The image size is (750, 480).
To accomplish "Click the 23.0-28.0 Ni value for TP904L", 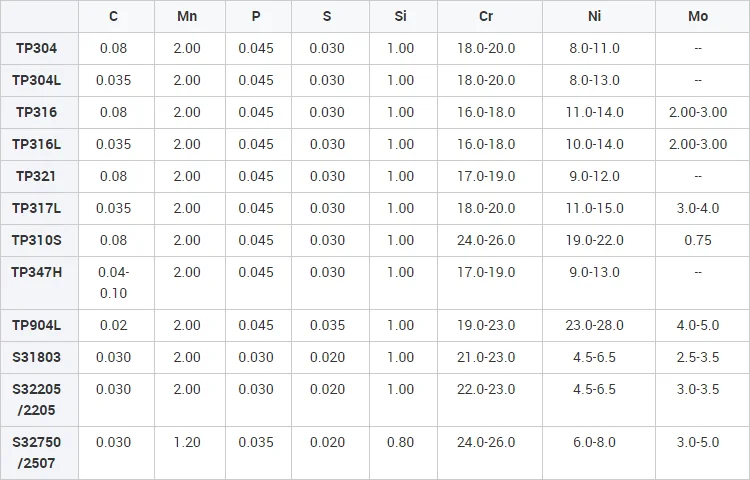I will [x=594, y=325].
